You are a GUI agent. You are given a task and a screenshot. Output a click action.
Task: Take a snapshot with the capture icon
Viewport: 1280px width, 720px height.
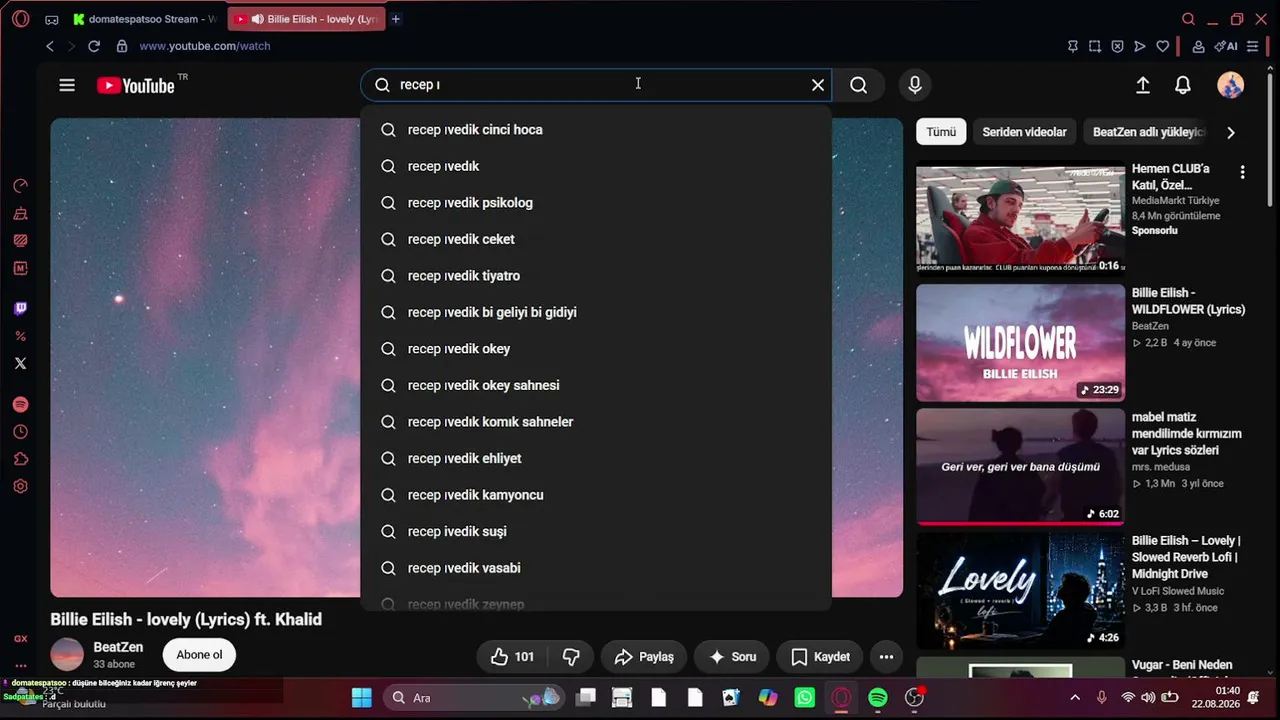[x=1095, y=46]
